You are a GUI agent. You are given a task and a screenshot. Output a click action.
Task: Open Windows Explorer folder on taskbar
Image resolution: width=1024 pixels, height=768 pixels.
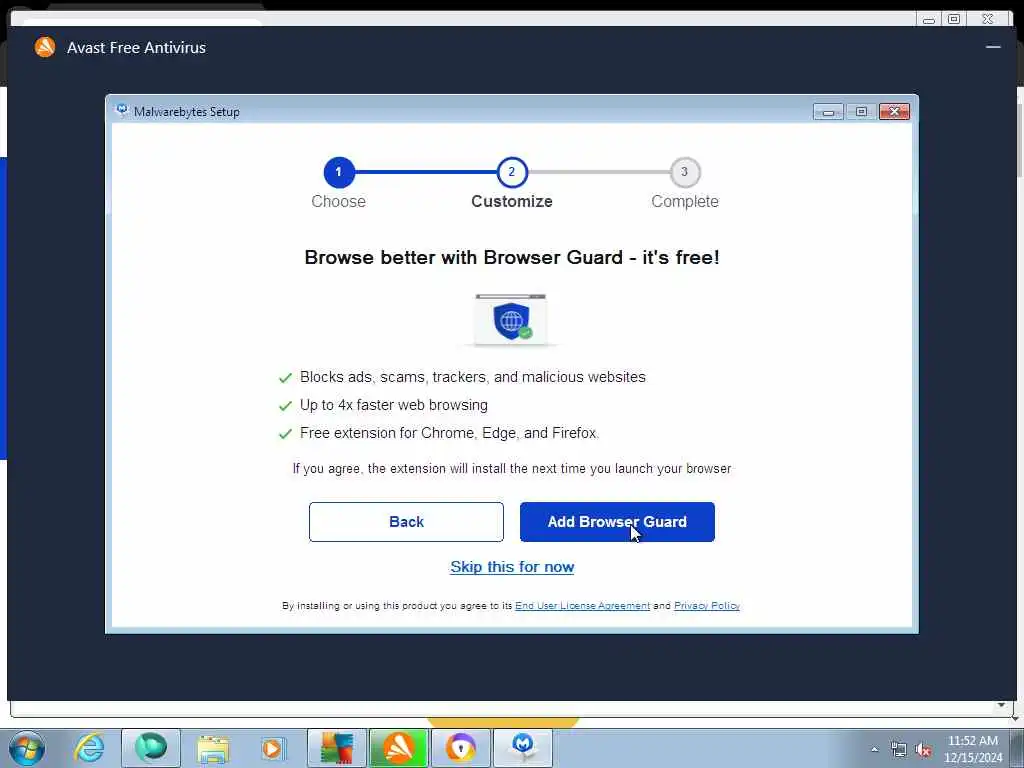pyautogui.click(x=213, y=748)
